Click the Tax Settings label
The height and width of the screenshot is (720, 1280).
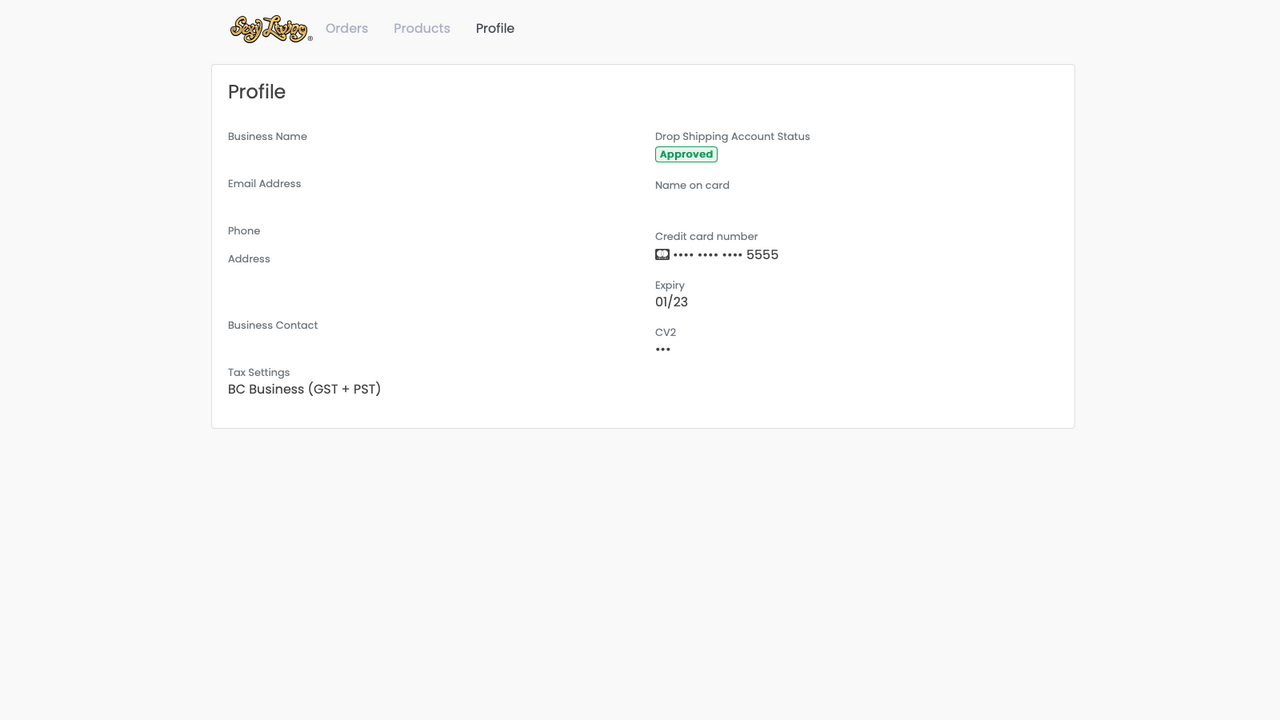(x=258, y=372)
